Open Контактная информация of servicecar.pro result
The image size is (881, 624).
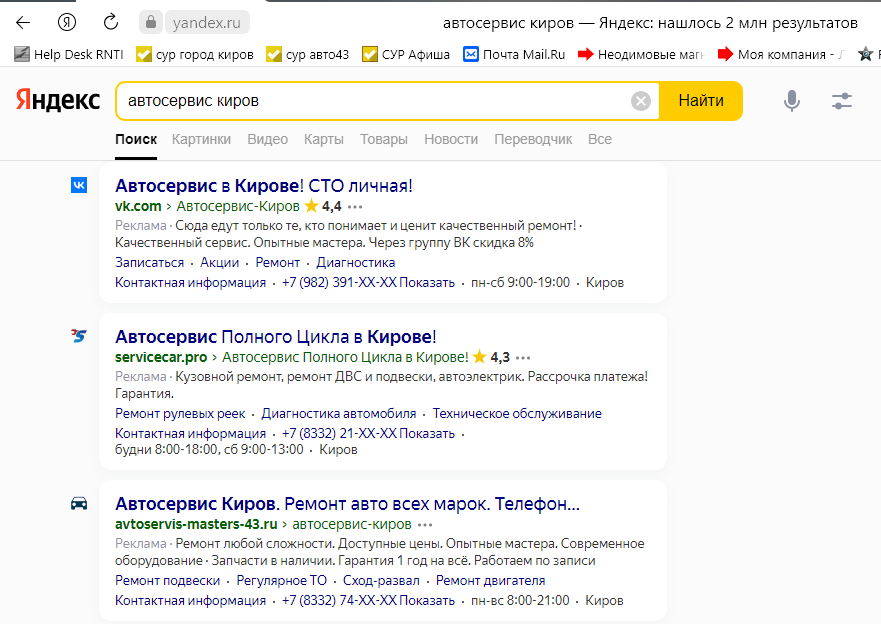(x=190, y=434)
